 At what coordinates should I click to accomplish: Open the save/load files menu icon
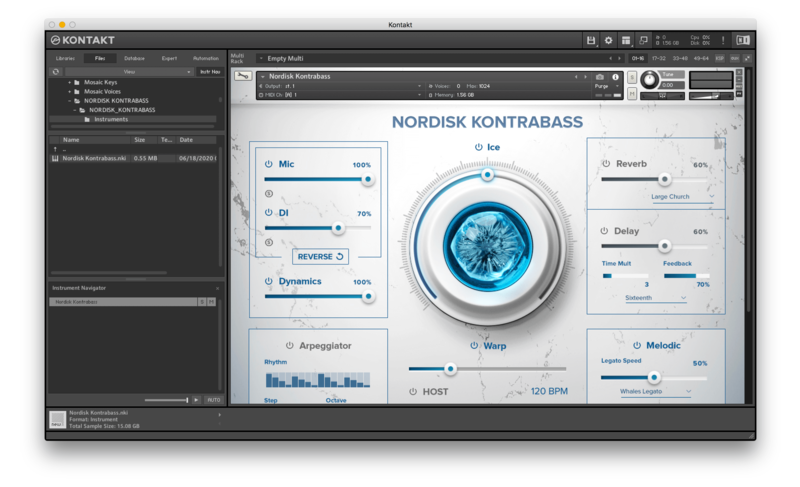tap(591, 40)
